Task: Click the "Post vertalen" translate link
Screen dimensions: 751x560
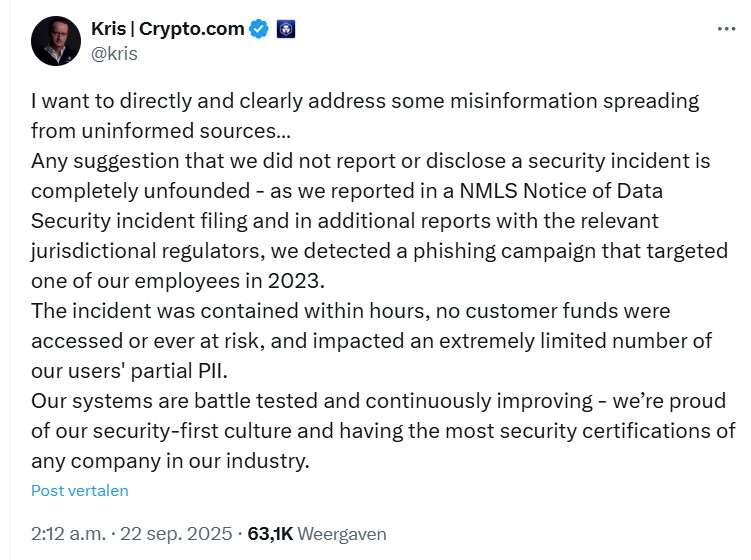Action: click(x=80, y=491)
